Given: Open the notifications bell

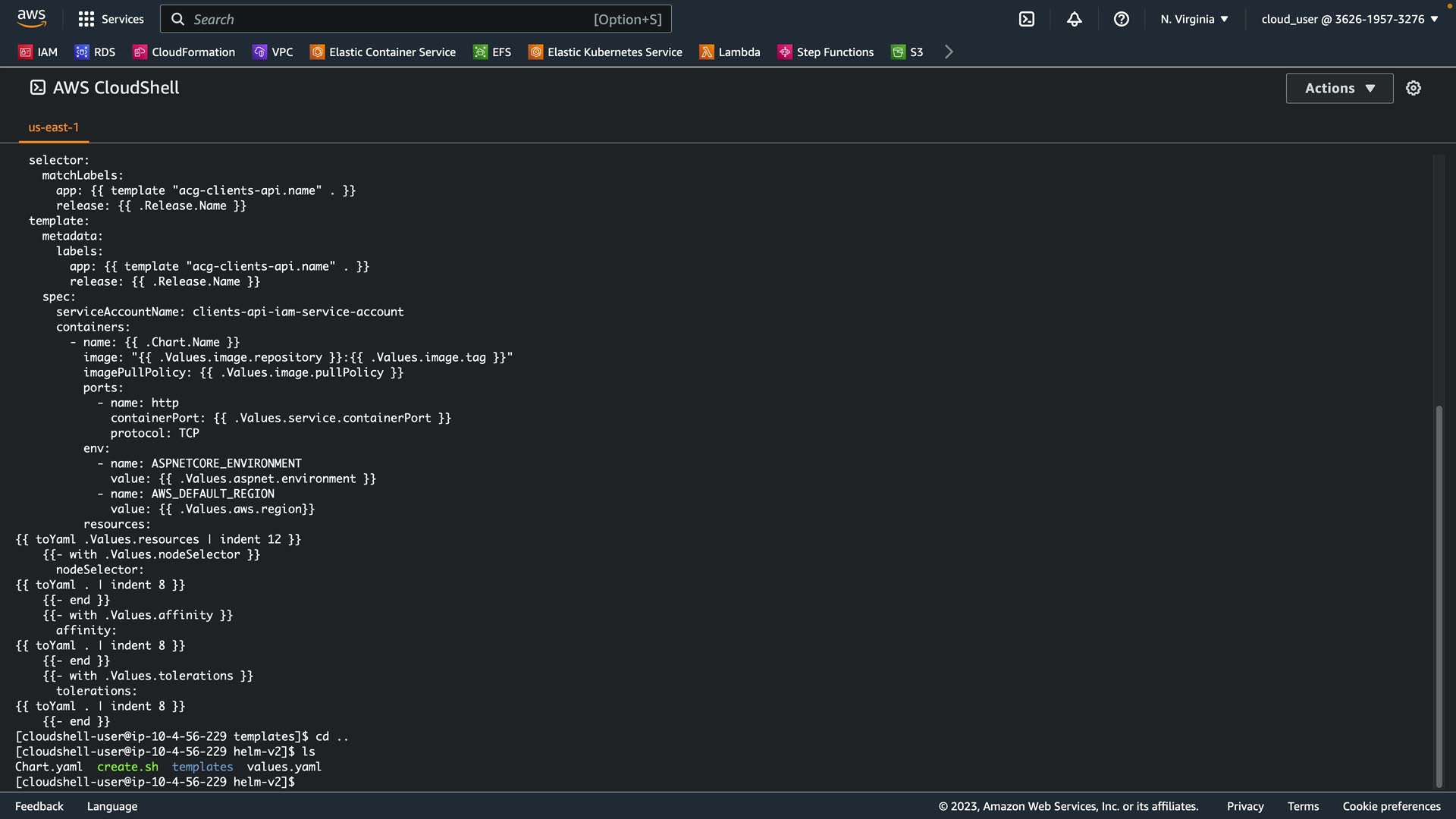Looking at the screenshot, I should 1074,19.
